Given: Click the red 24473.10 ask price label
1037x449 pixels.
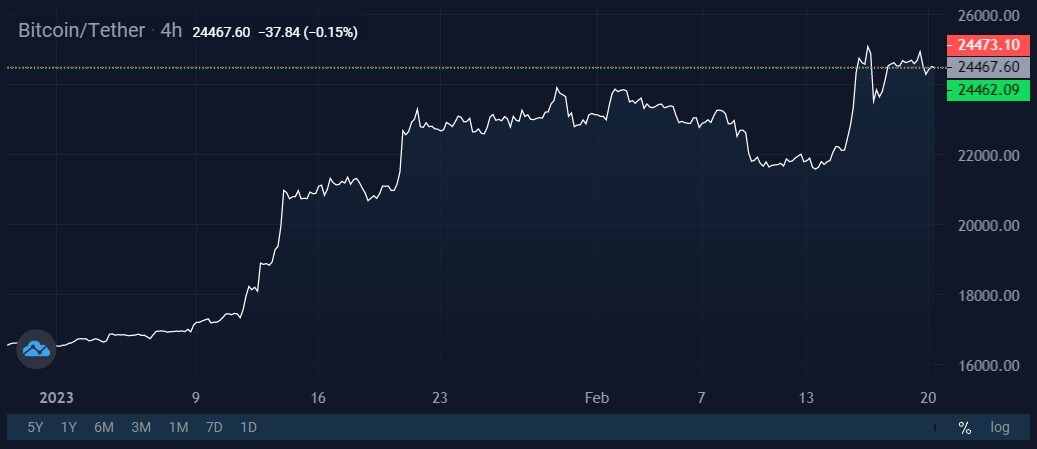Looking at the screenshot, I should pos(988,46).
